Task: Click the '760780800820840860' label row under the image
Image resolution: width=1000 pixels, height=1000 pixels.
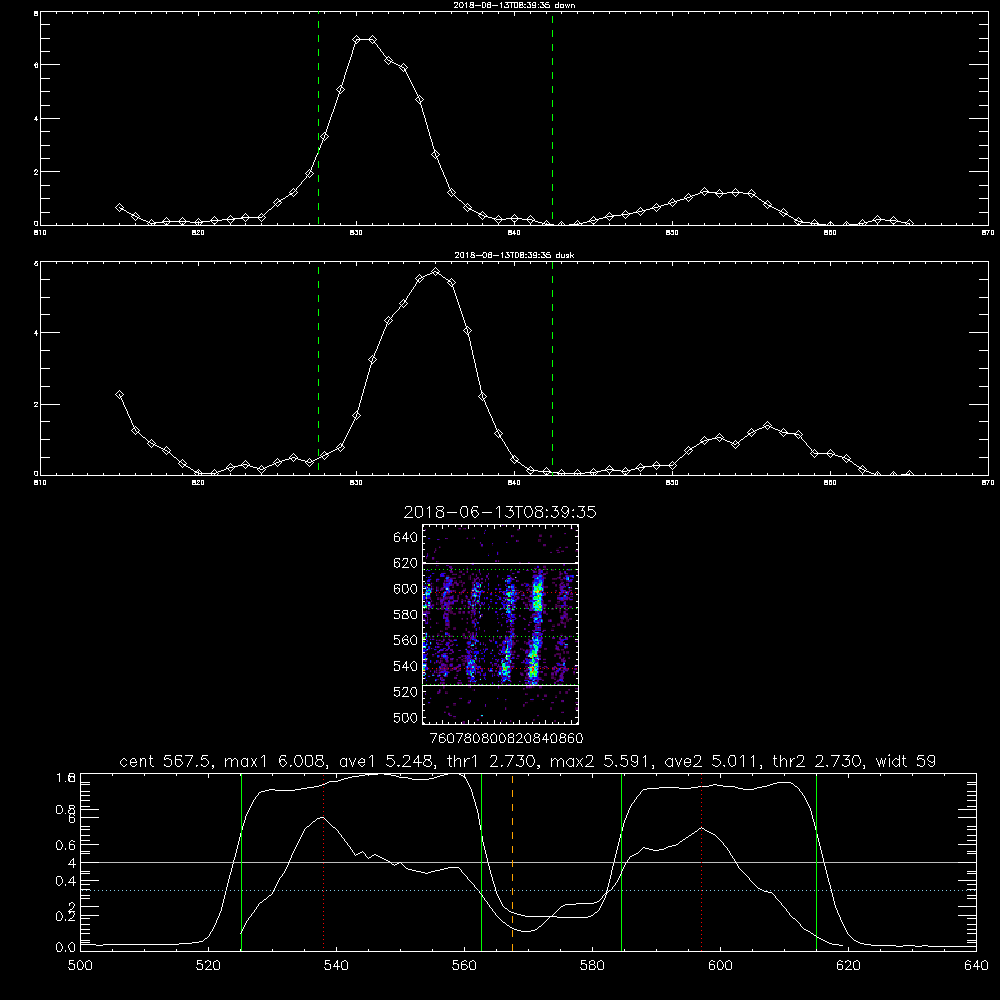Action: [507, 738]
